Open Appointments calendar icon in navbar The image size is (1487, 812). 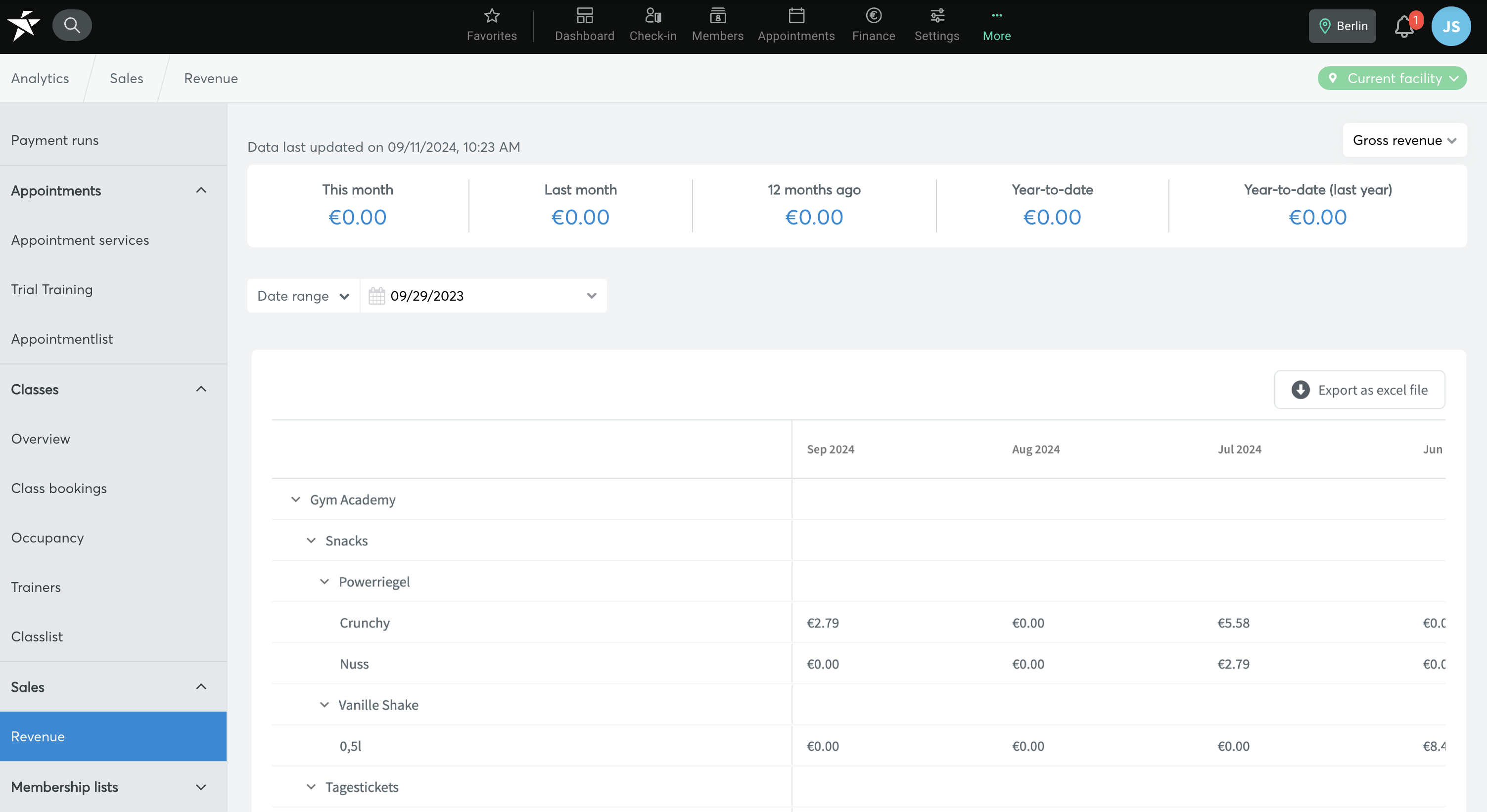(x=796, y=16)
